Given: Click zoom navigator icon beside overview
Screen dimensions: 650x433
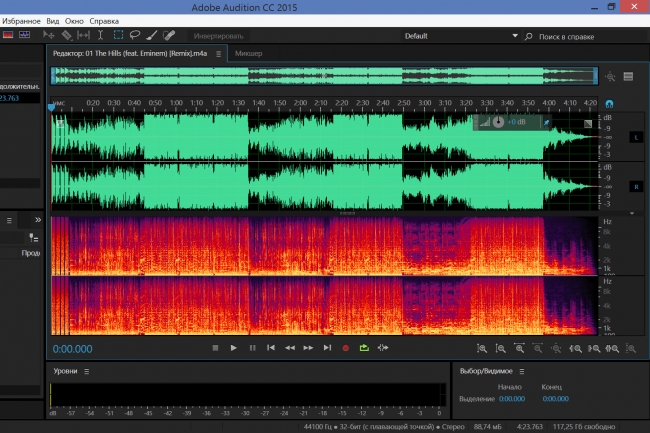Looking at the screenshot, I should [x=610, y=76].
